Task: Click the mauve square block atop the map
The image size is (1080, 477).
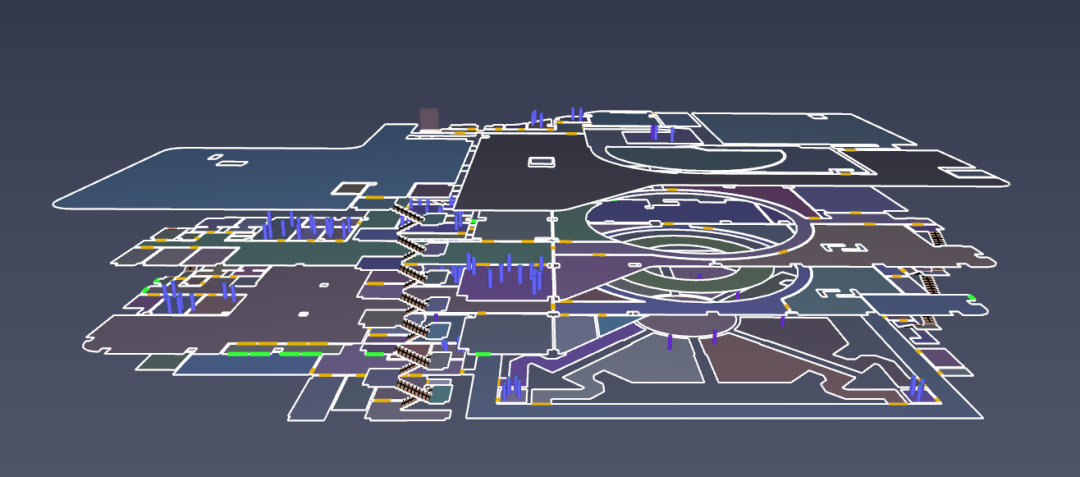Action: click(429, 118)
